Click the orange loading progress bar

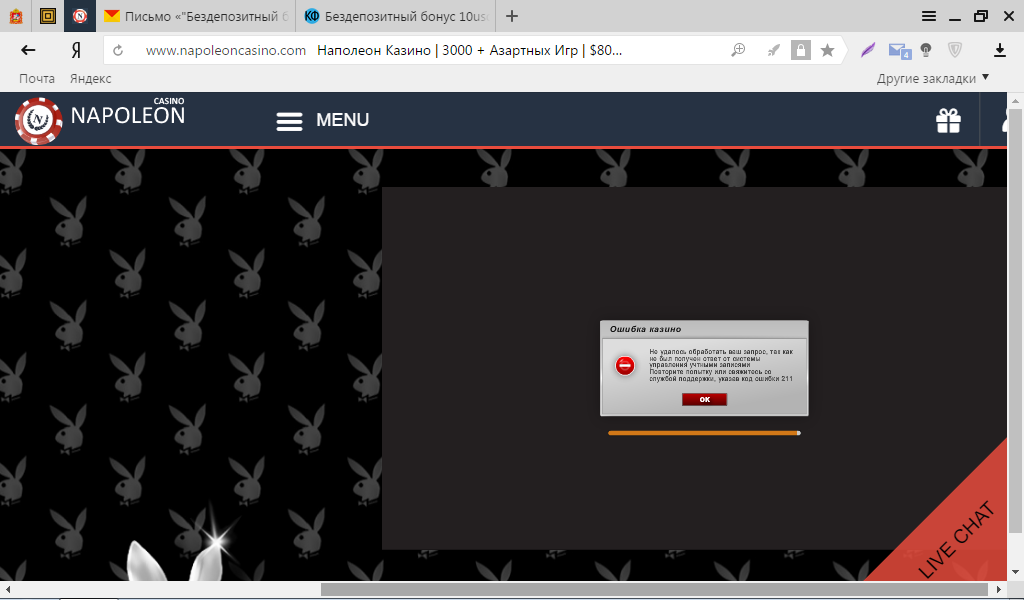click(704, 433)
